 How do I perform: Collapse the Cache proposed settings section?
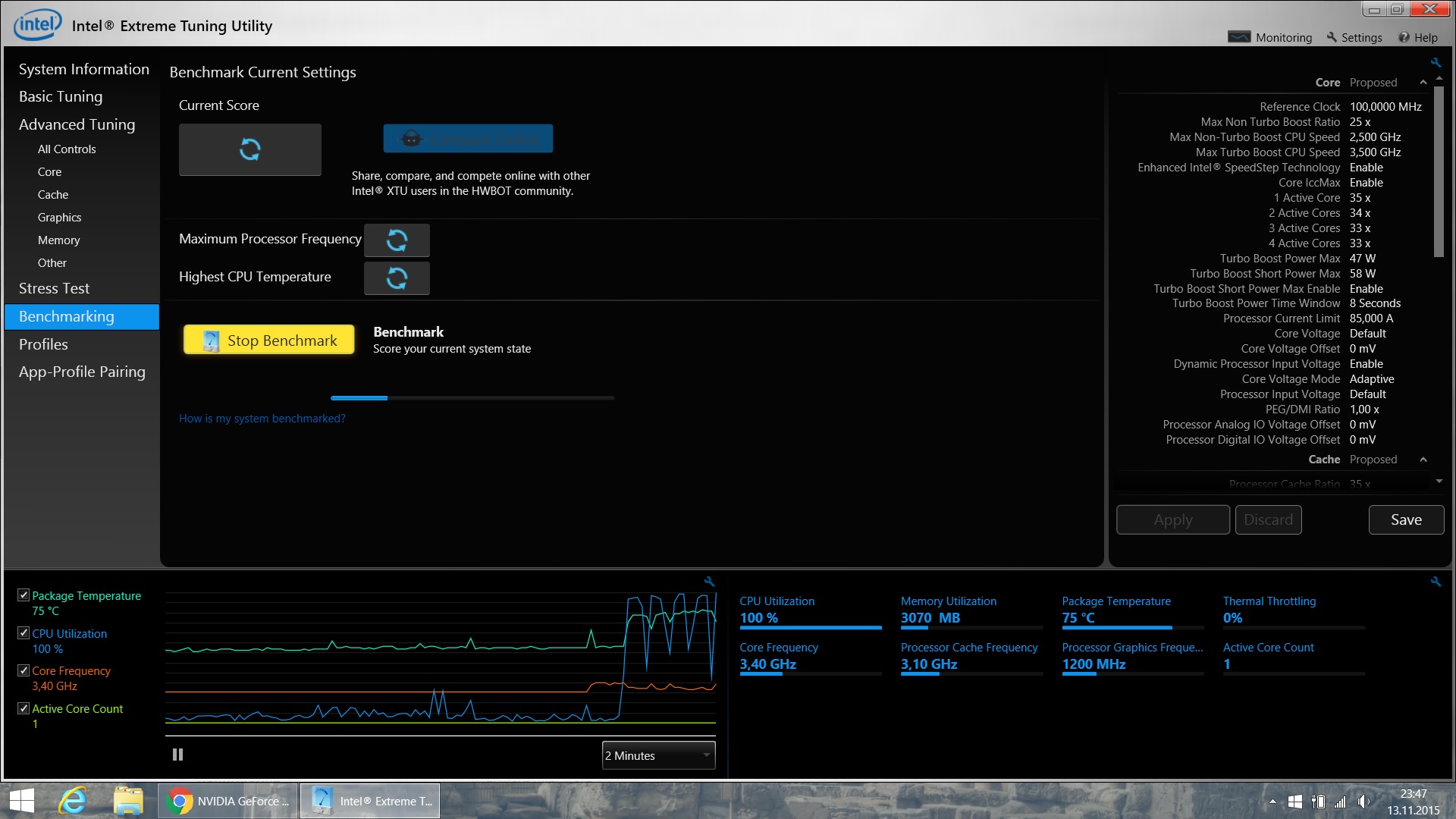point(1423,460)
